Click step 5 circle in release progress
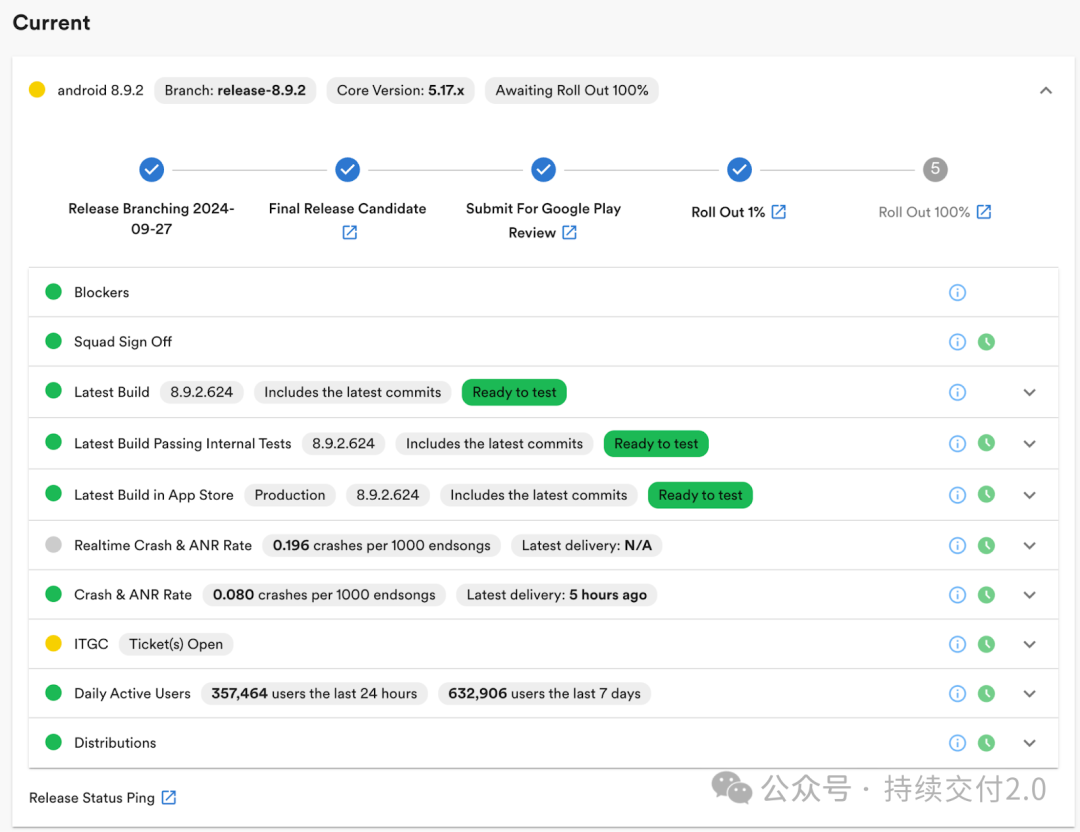The width and height of the screenshot is (1080, 832). coord(935,169)
